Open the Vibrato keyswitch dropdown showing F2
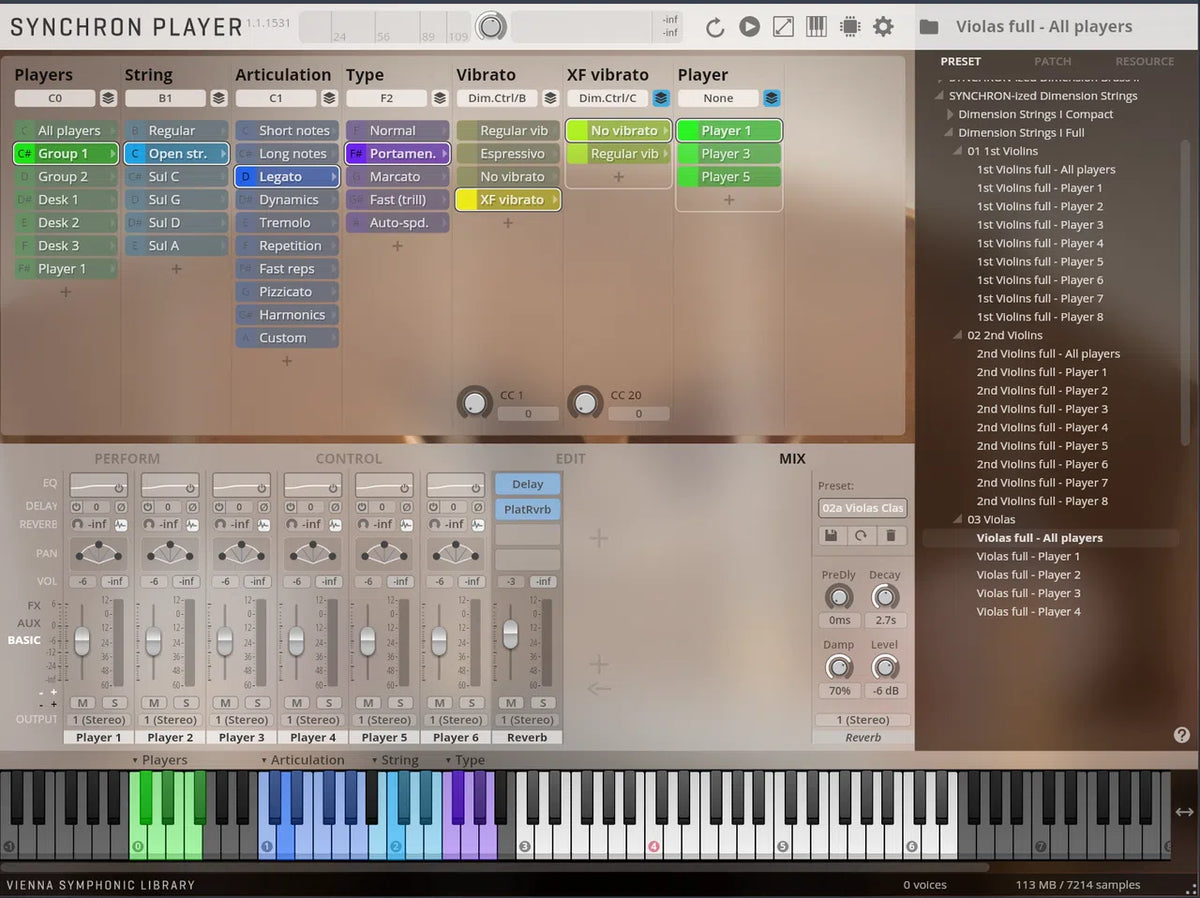 point(388,98)
